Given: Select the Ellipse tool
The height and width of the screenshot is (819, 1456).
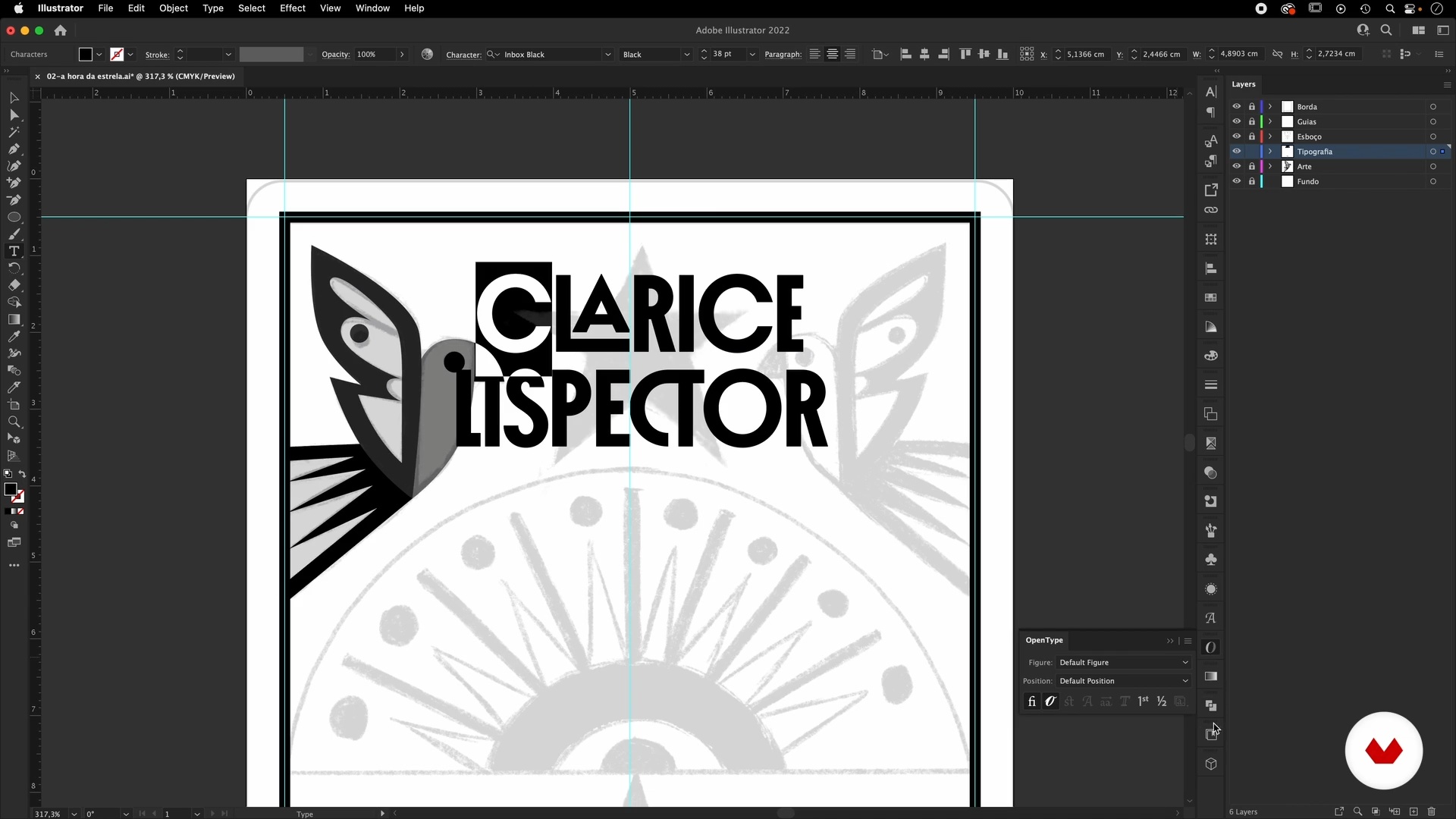Looking at the screenshot, I should coord(14,217).
